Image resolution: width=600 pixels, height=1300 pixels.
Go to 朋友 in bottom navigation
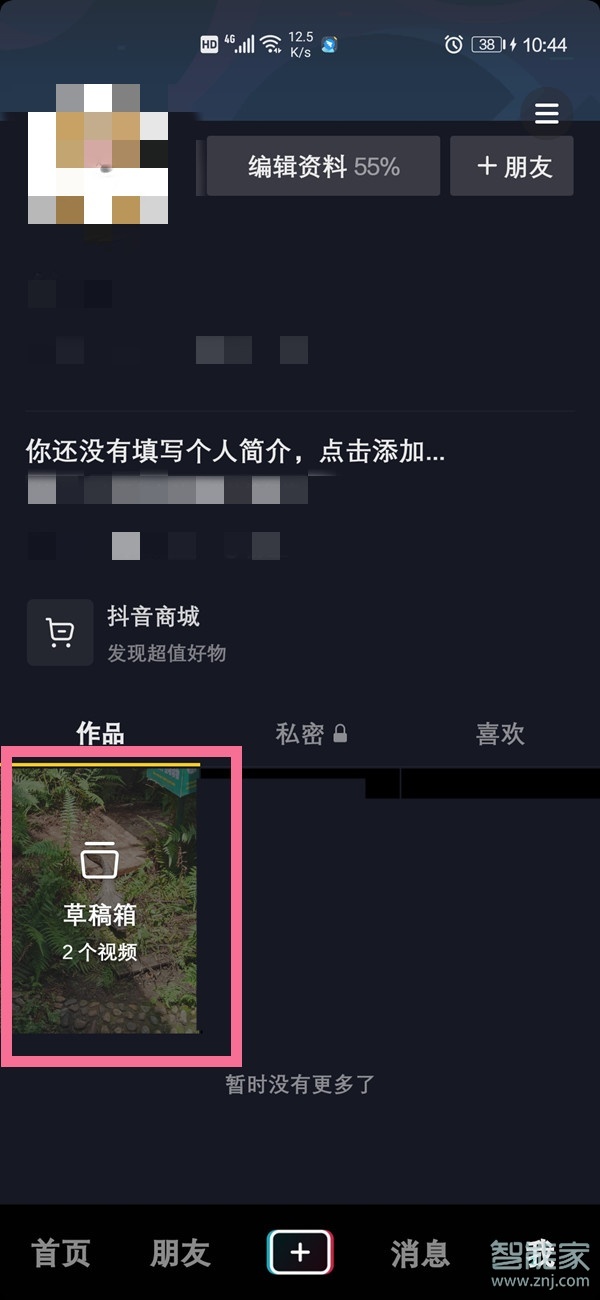[x=180, y=1253]
